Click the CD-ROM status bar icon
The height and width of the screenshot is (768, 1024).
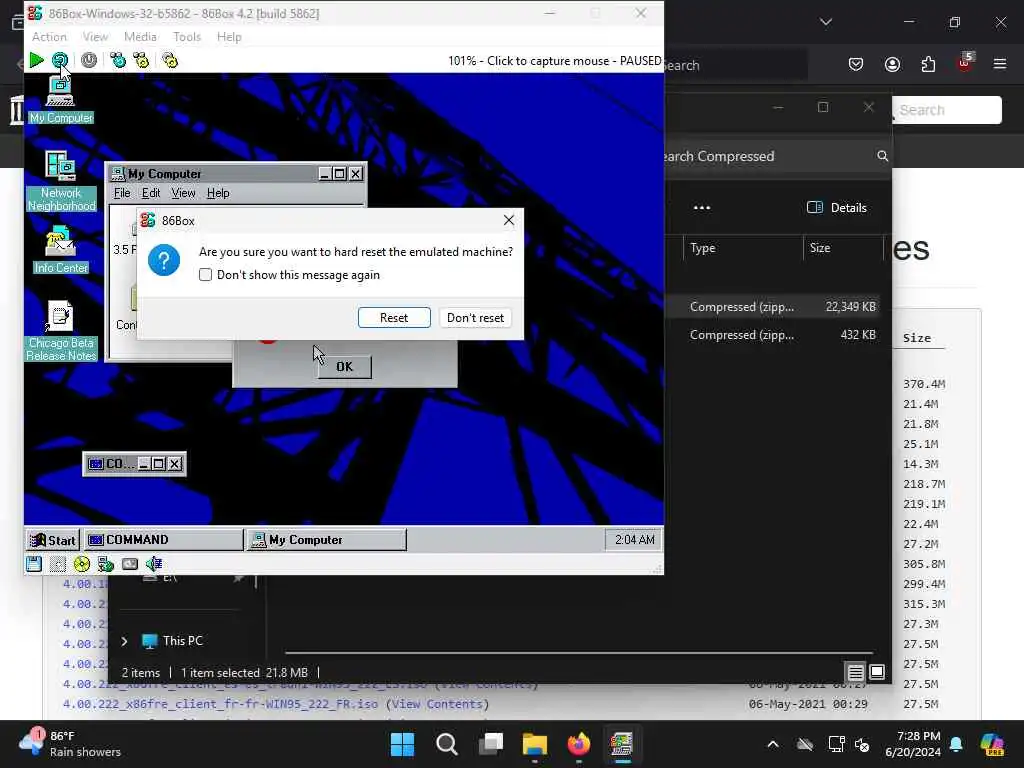click(x=82, y=564)
